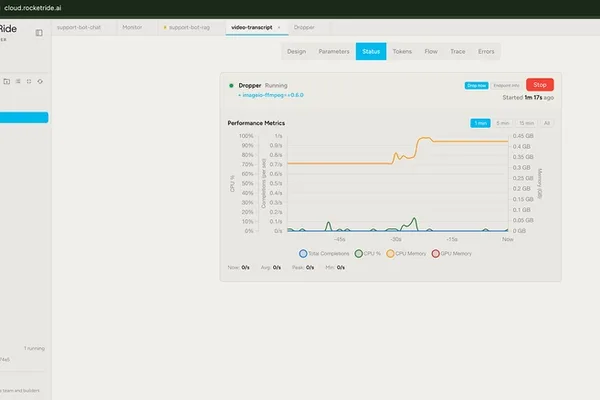Select the Status view tab
The height and width of the screenshot is (400, 600).
[x=371, y=51]
